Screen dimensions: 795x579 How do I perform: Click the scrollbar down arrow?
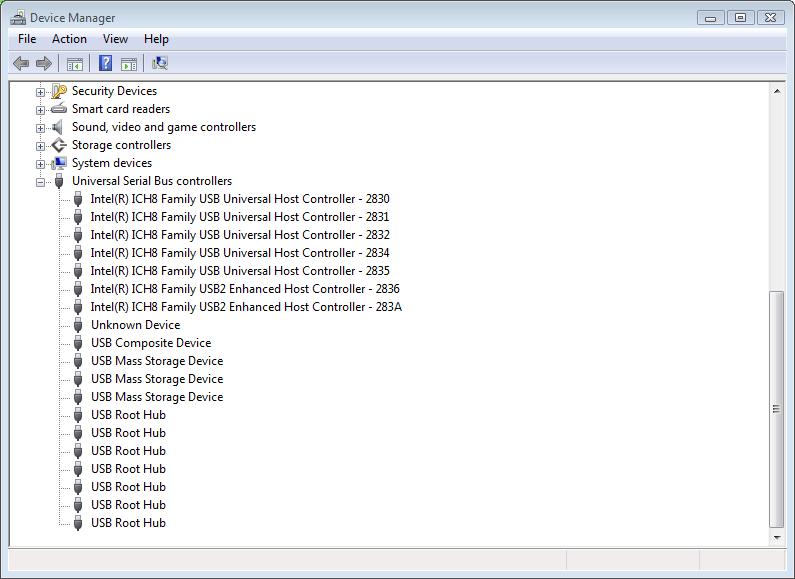click(777, 537)
